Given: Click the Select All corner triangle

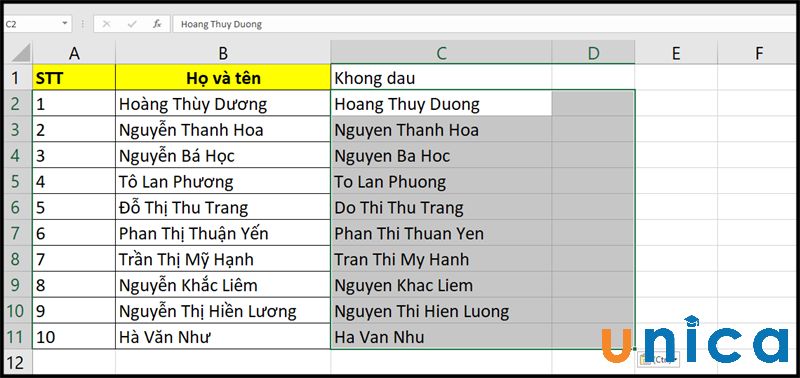Looking at the screenshot, I should (20, 53).
